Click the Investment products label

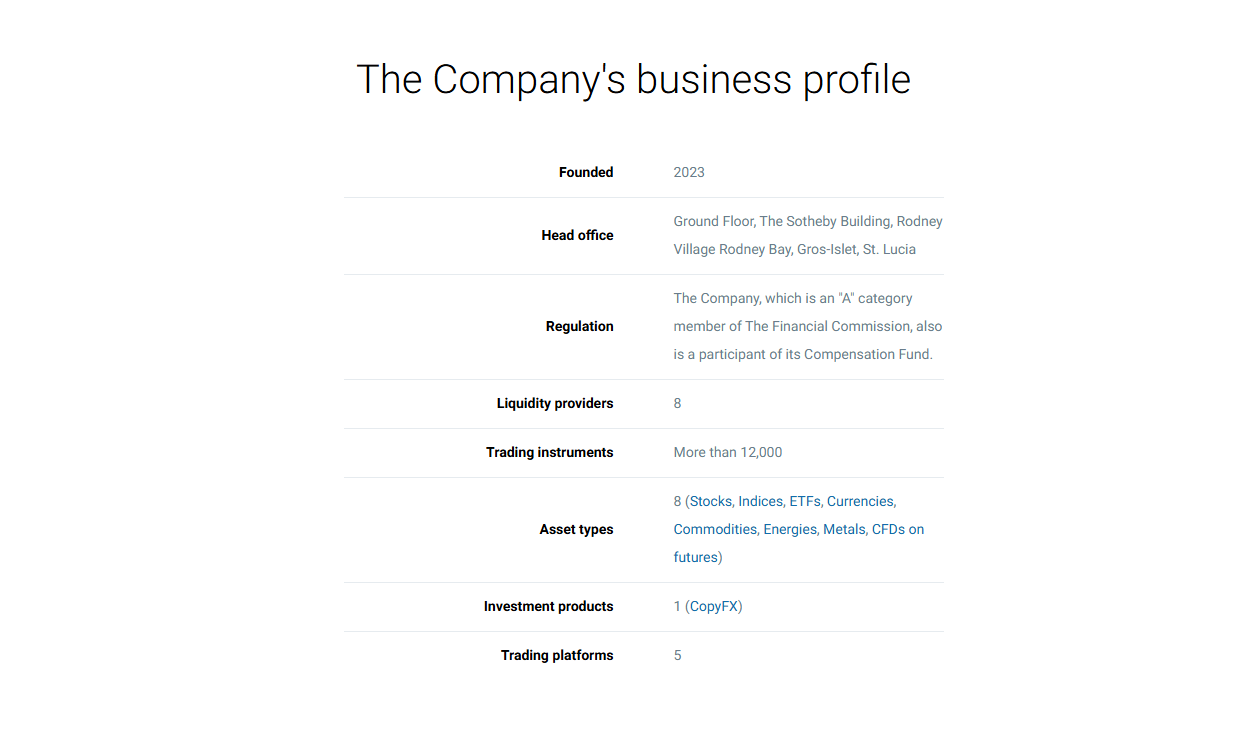[x=548, y=606]
